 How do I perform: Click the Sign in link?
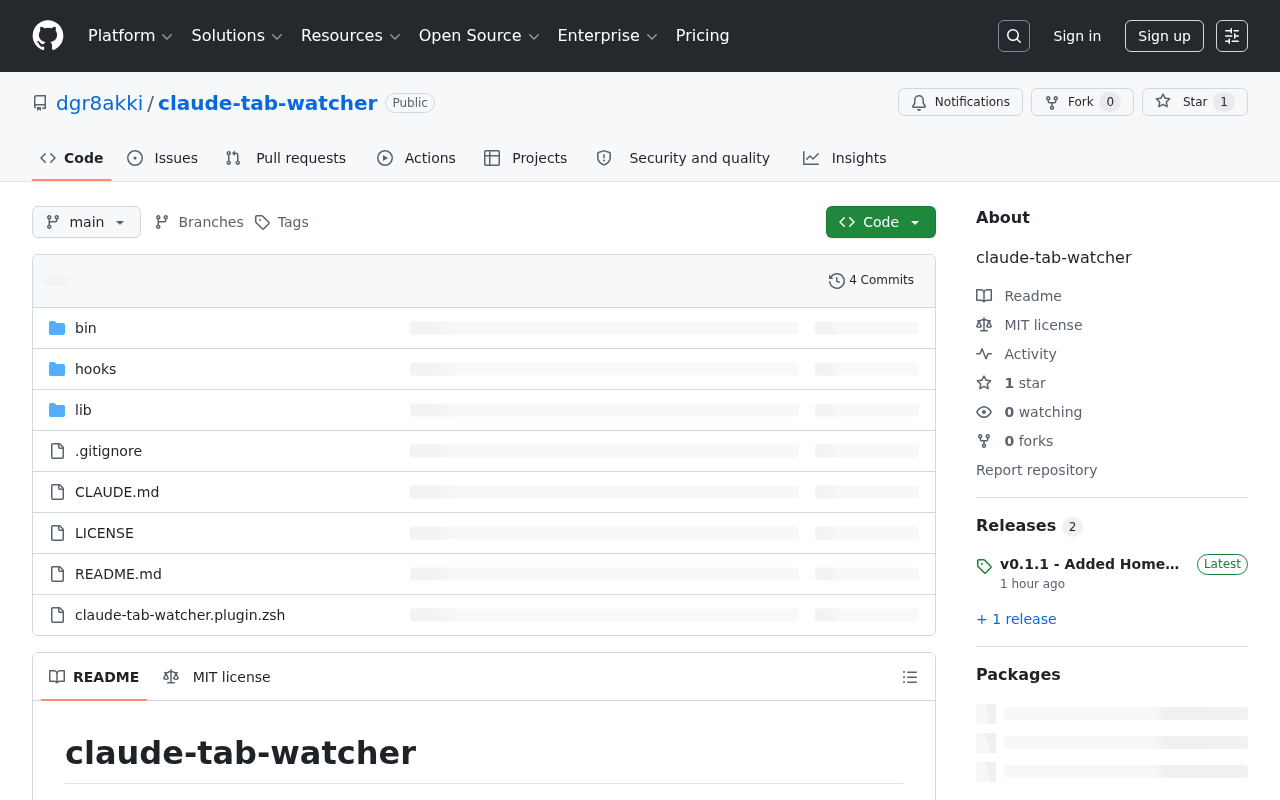(x=1077, y=36)
